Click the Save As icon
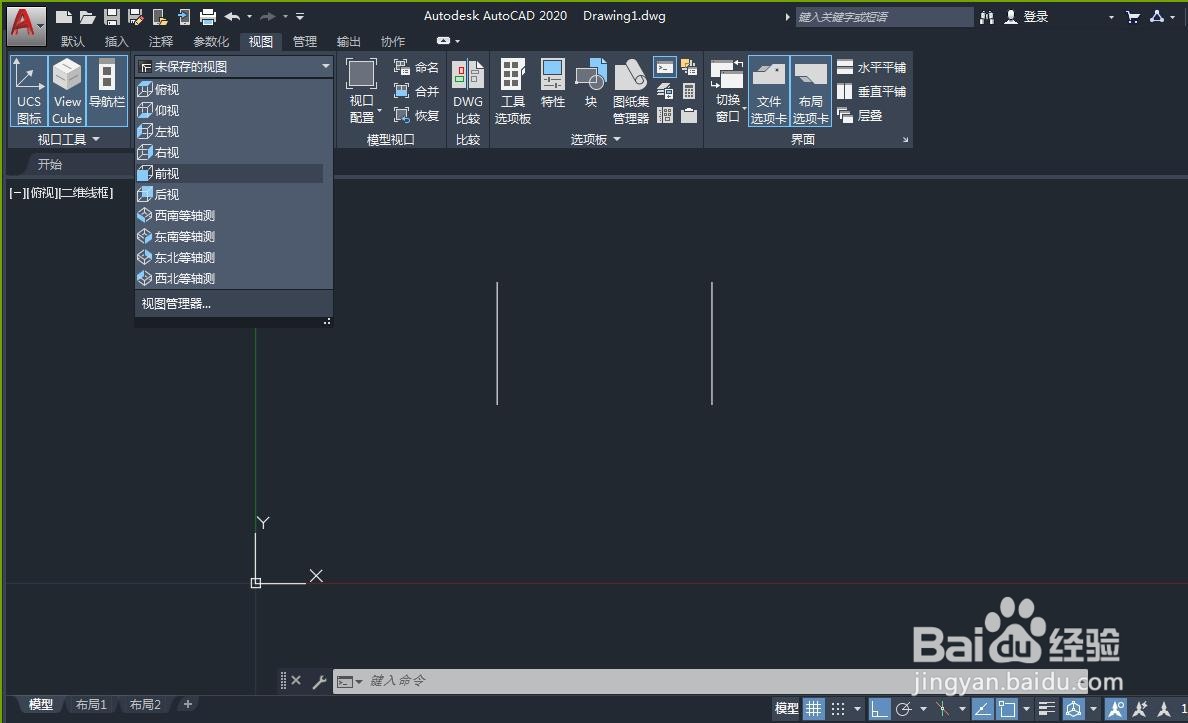This screenshot has height=723, width=1188. point(136,17)
